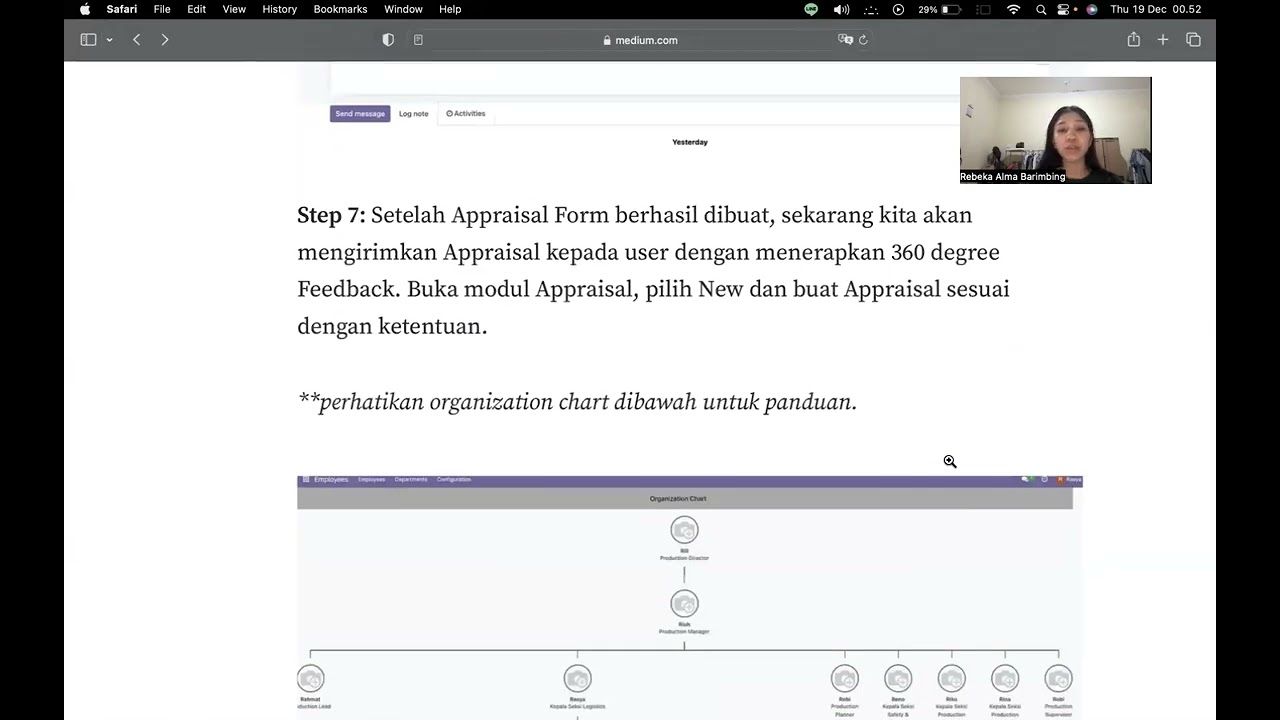Switch to the Log note tab
The height and width of the screenshot is (720, 1280).
(413, 114)
